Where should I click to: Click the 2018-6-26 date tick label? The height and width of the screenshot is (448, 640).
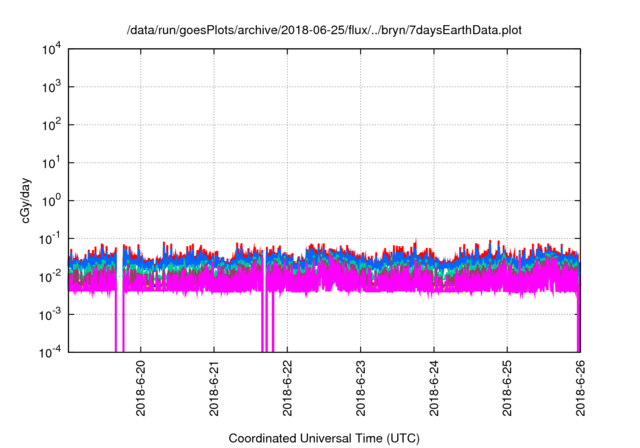[x=580, y=388]
